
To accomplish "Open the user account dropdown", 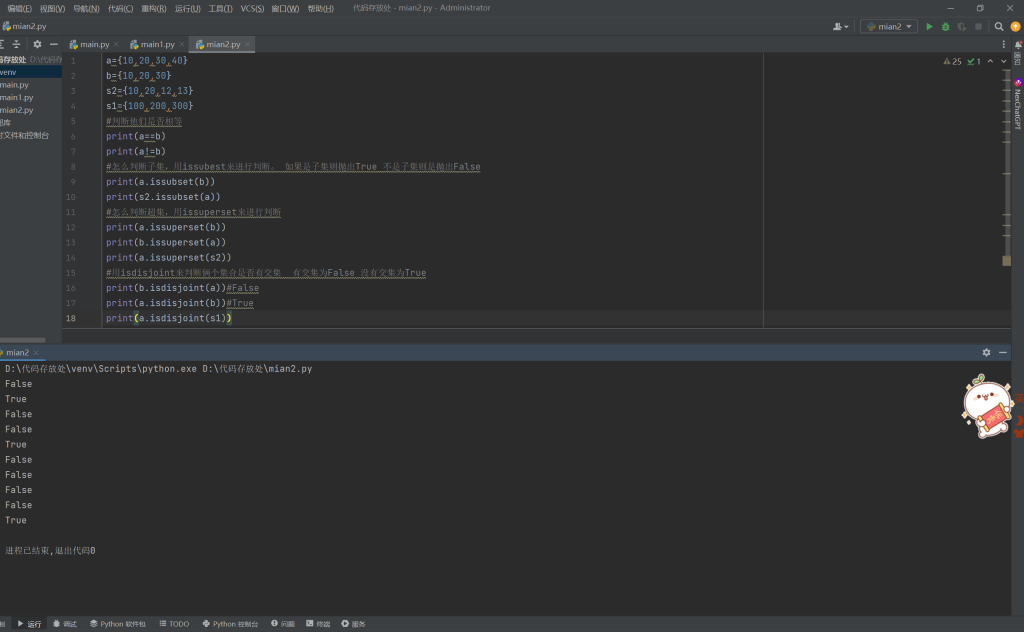I will click(x=841, y=27).
